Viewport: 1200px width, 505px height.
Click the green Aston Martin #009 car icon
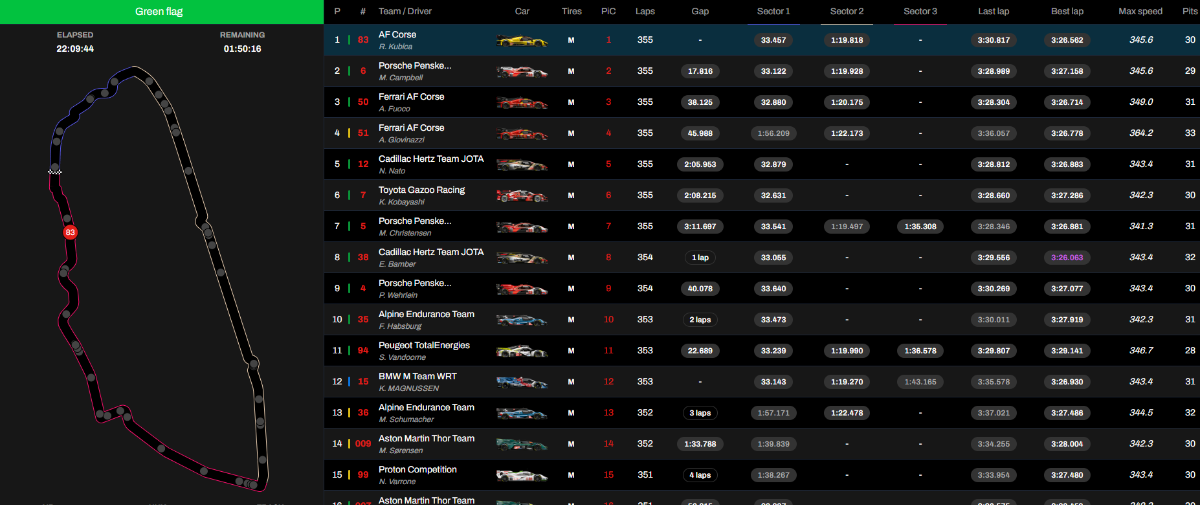pos(521,444)
